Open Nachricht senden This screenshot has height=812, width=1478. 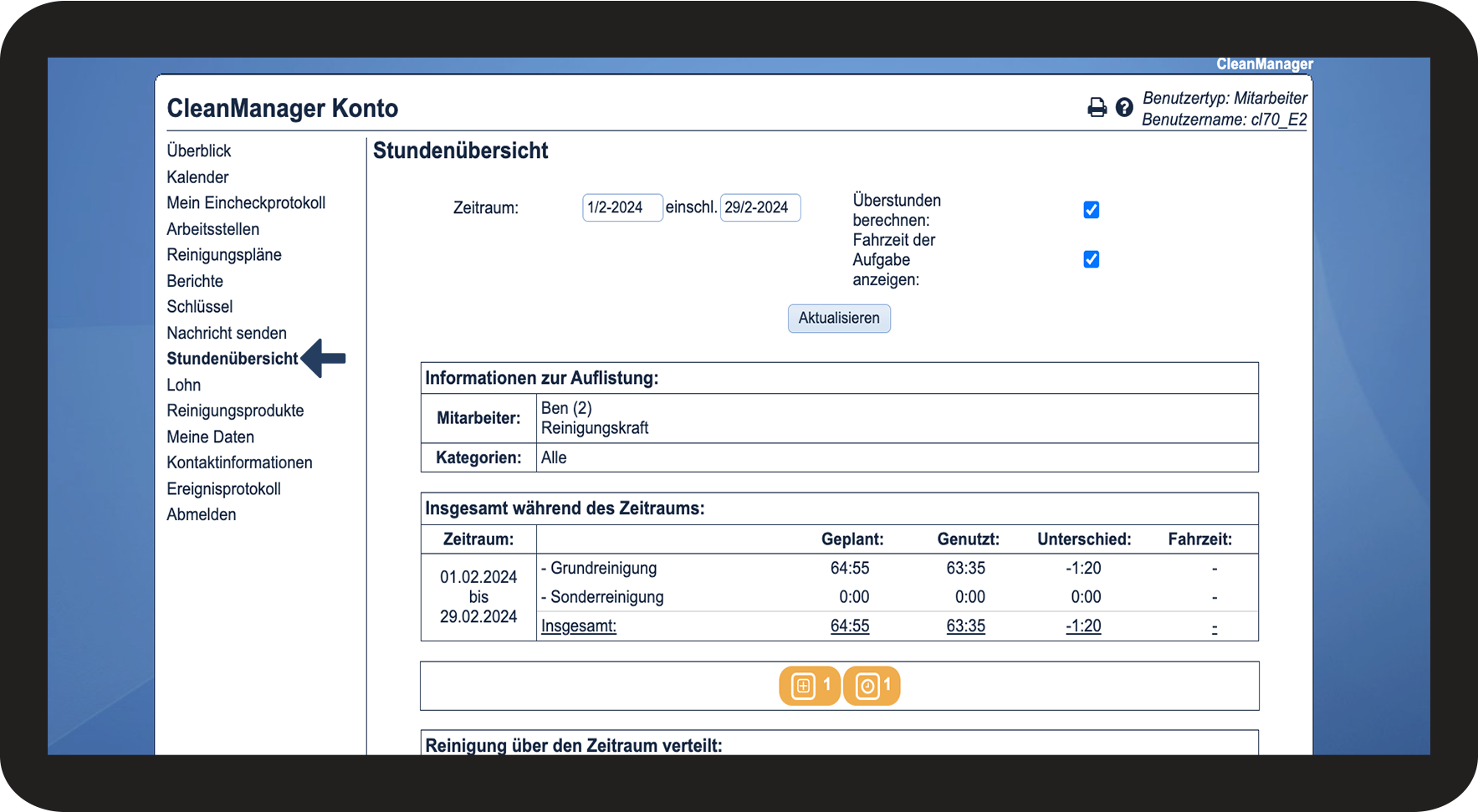[227, 333]
